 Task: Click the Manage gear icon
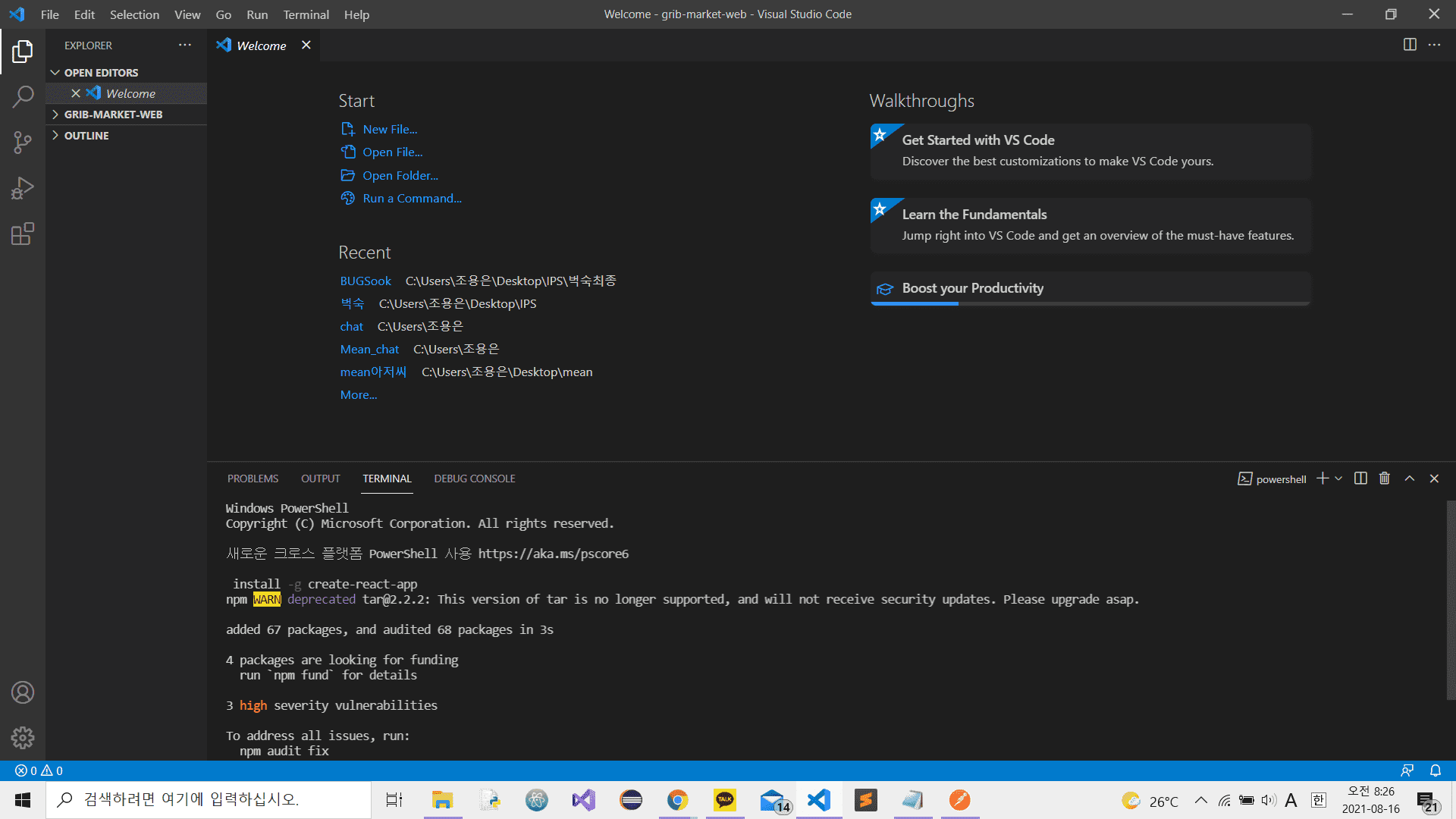pyautogui.click(x=23, y=737)
